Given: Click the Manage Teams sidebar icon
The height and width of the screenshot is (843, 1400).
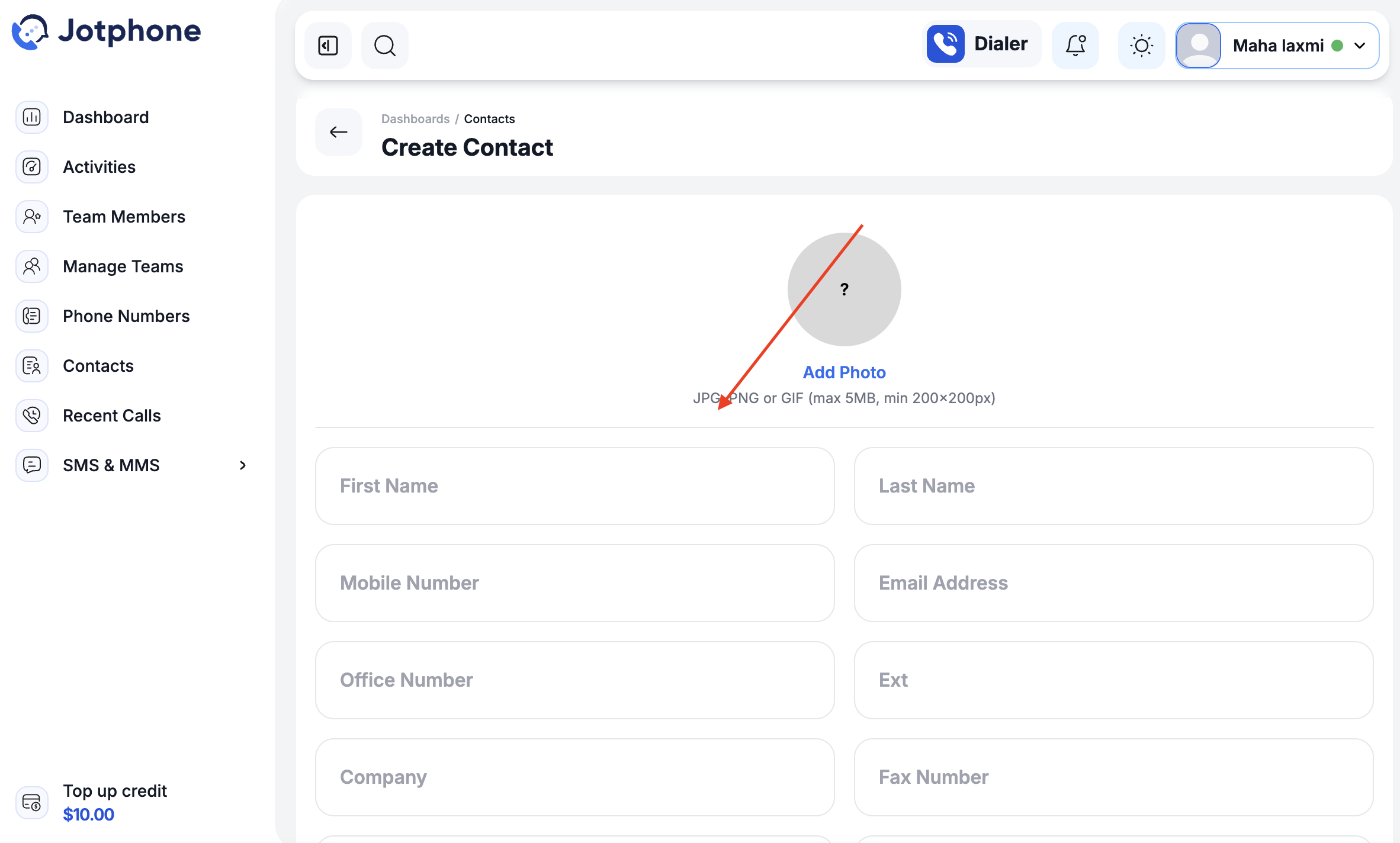Looking at the screenshot, I should pyautogui.click(x=32, y=266).
